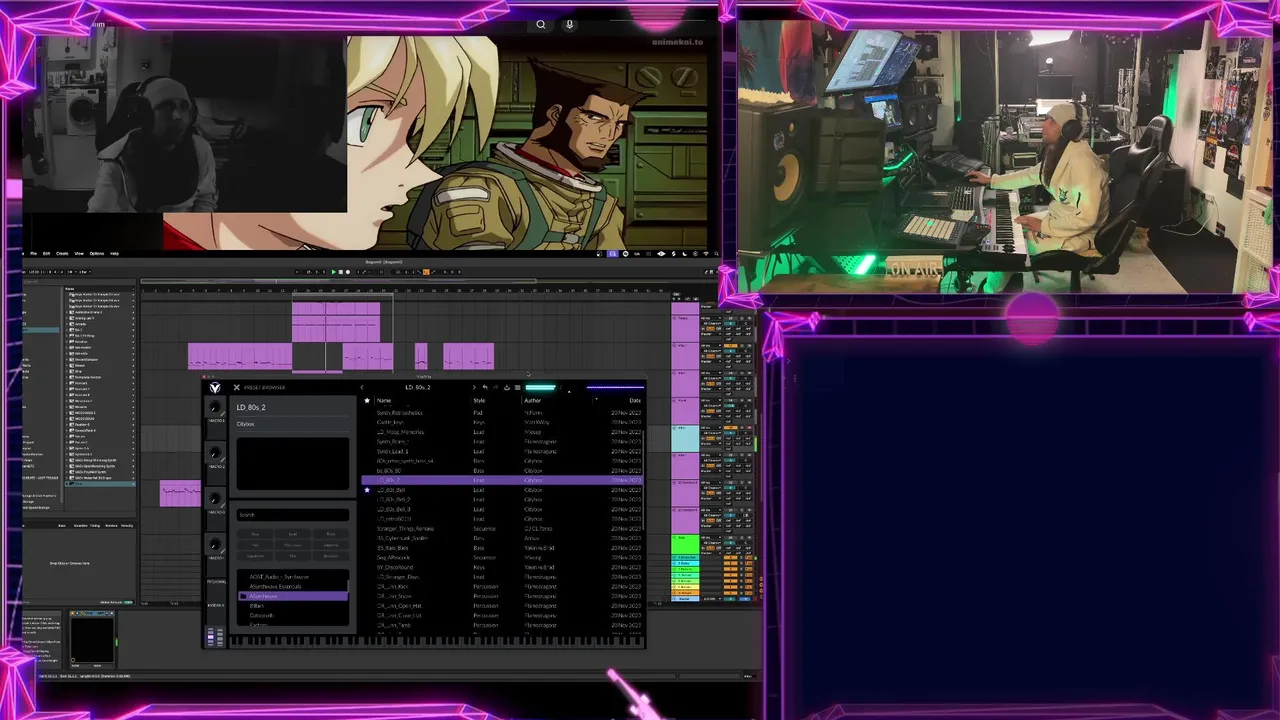The width and height of the screenshot is (1280, 720).
Task: Click the favorites star column header
Action: click(367, 400)
